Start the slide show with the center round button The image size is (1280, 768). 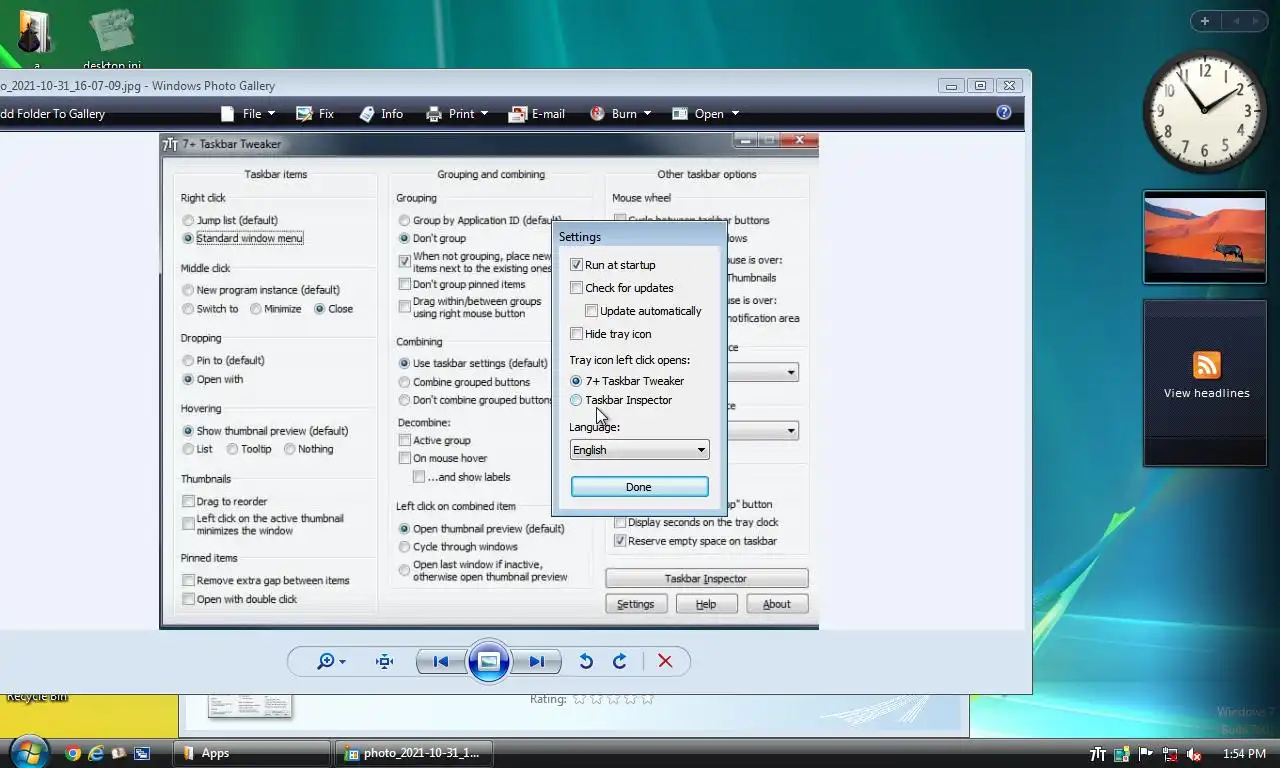489,661
